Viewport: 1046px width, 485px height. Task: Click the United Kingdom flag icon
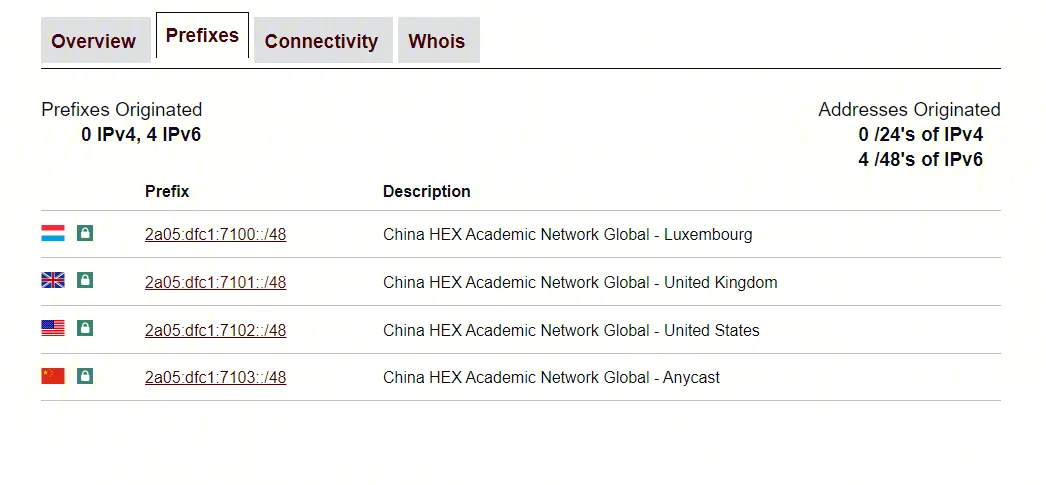click(x=53, y=281)
